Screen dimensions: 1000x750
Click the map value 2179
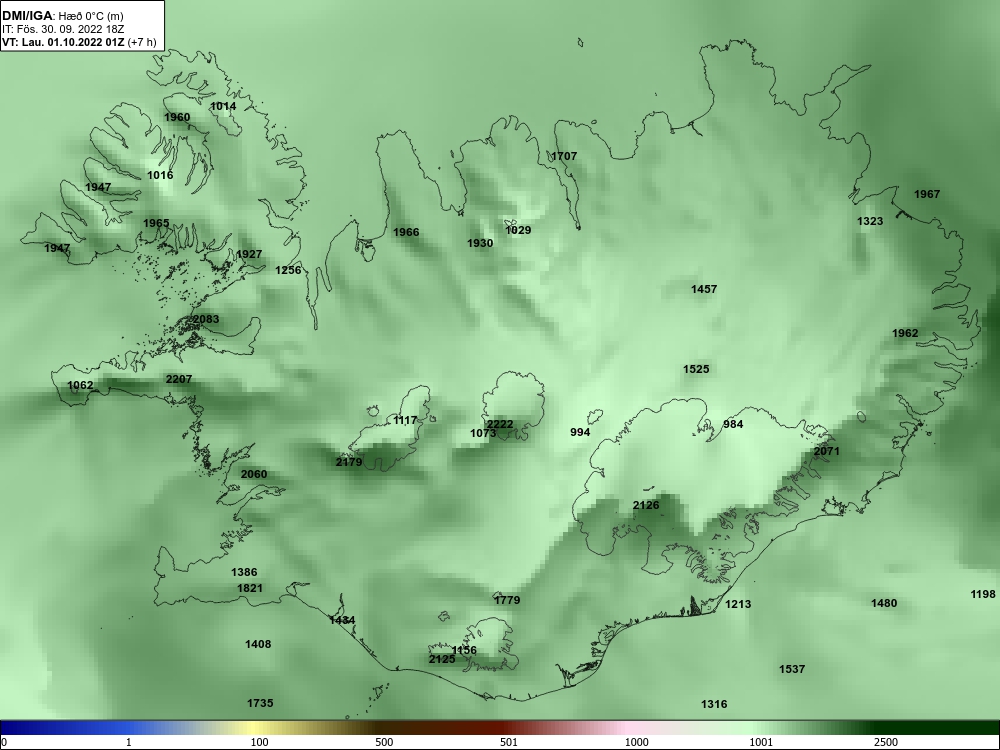click(349, 462)
